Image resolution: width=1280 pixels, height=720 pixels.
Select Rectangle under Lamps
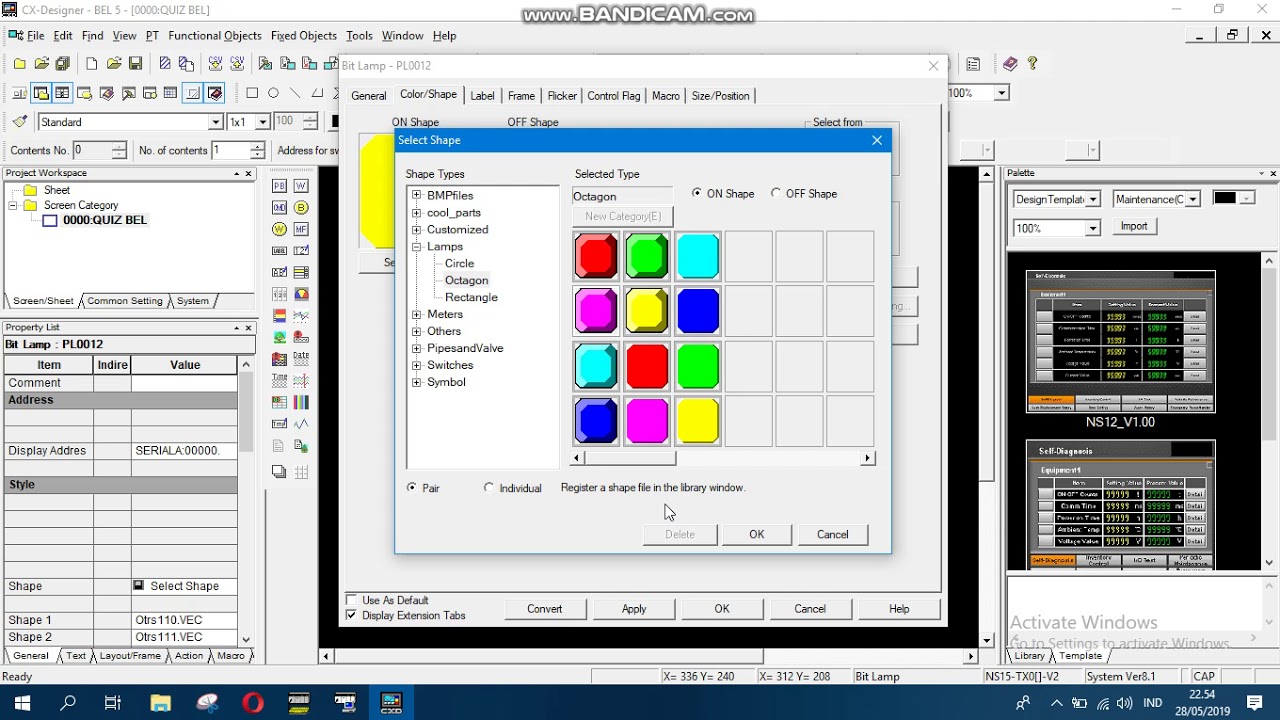click(471, 297)
